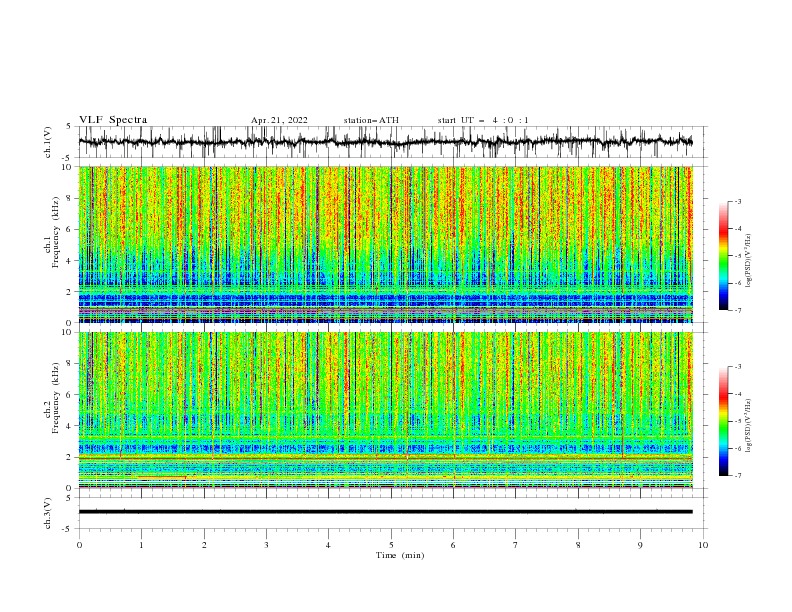Select the "start UT = 4 :0 :1" text
This screenshot has width=792, height=612.
coord(483,120)
